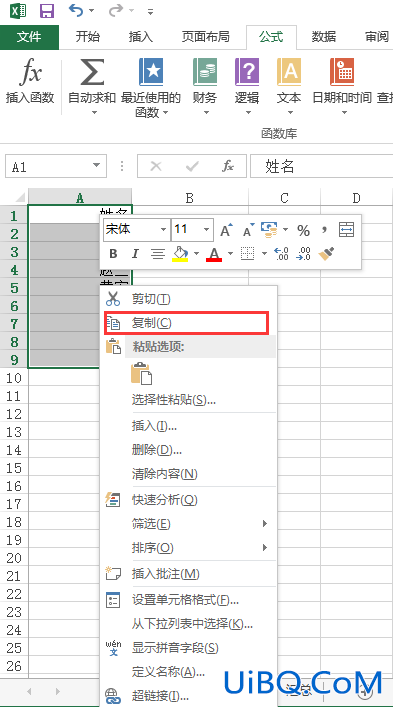The height and width of the screenshot is (707, 393).
Task: Open the 文本 functions icon
Action: coord(288,72)
